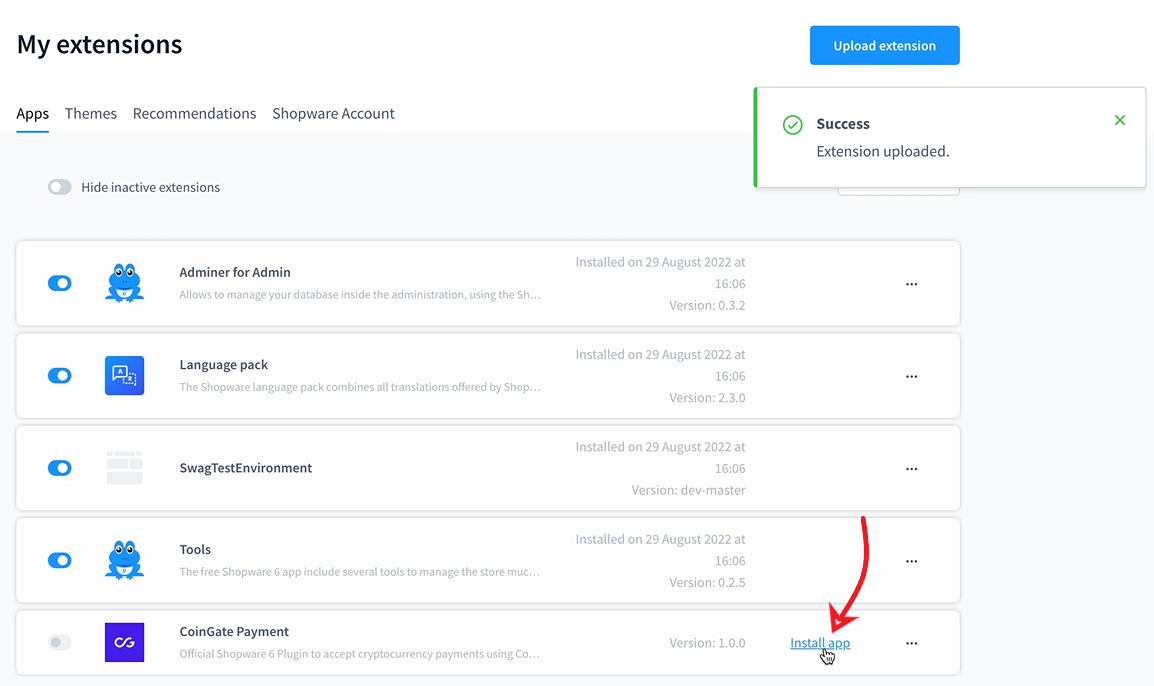Screen dimensions: 1154x686
Task: Click the Upload extension button
Action: 885,46
